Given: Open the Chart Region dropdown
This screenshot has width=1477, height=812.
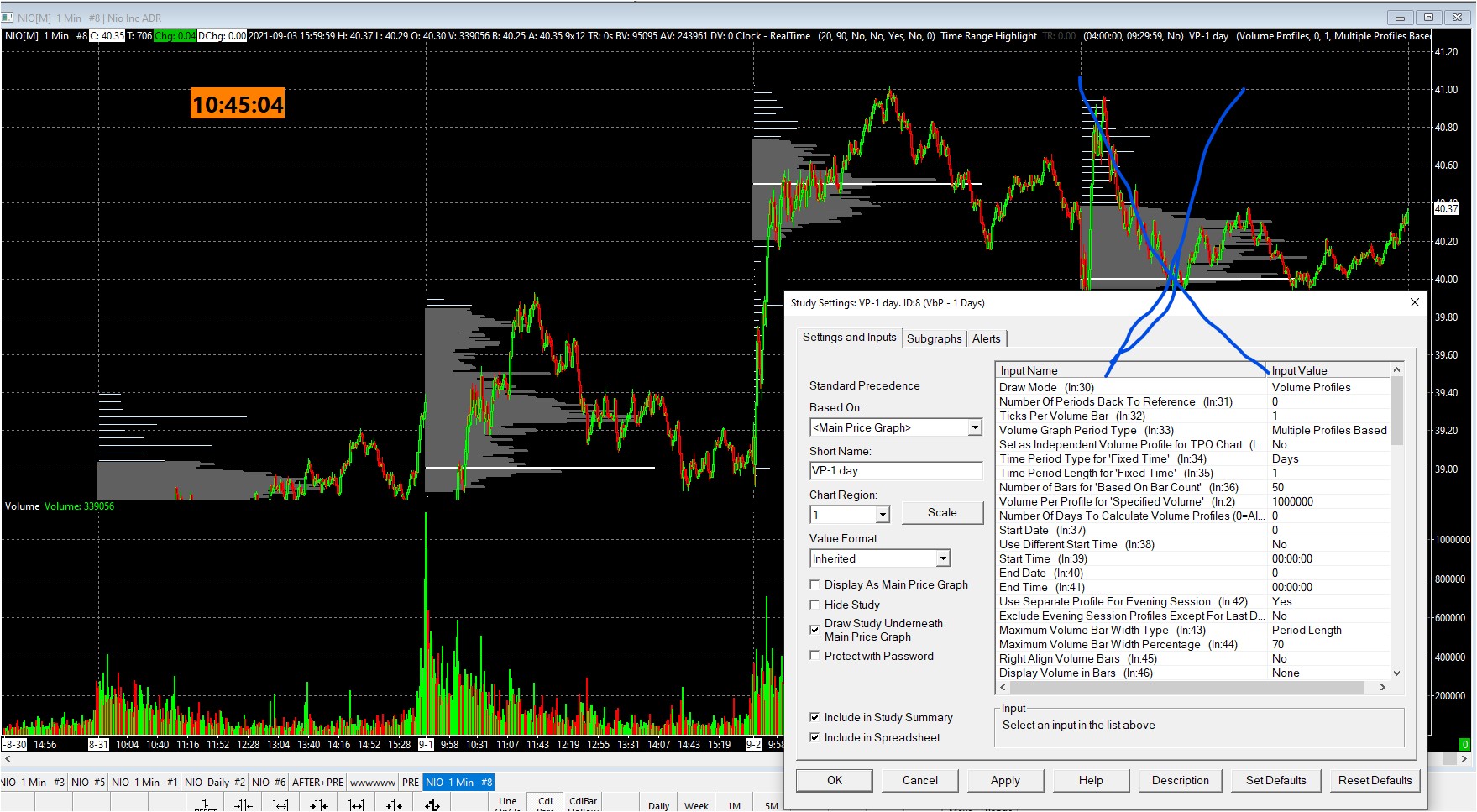Looking at the screenshot, I should [x=883, y=515].
